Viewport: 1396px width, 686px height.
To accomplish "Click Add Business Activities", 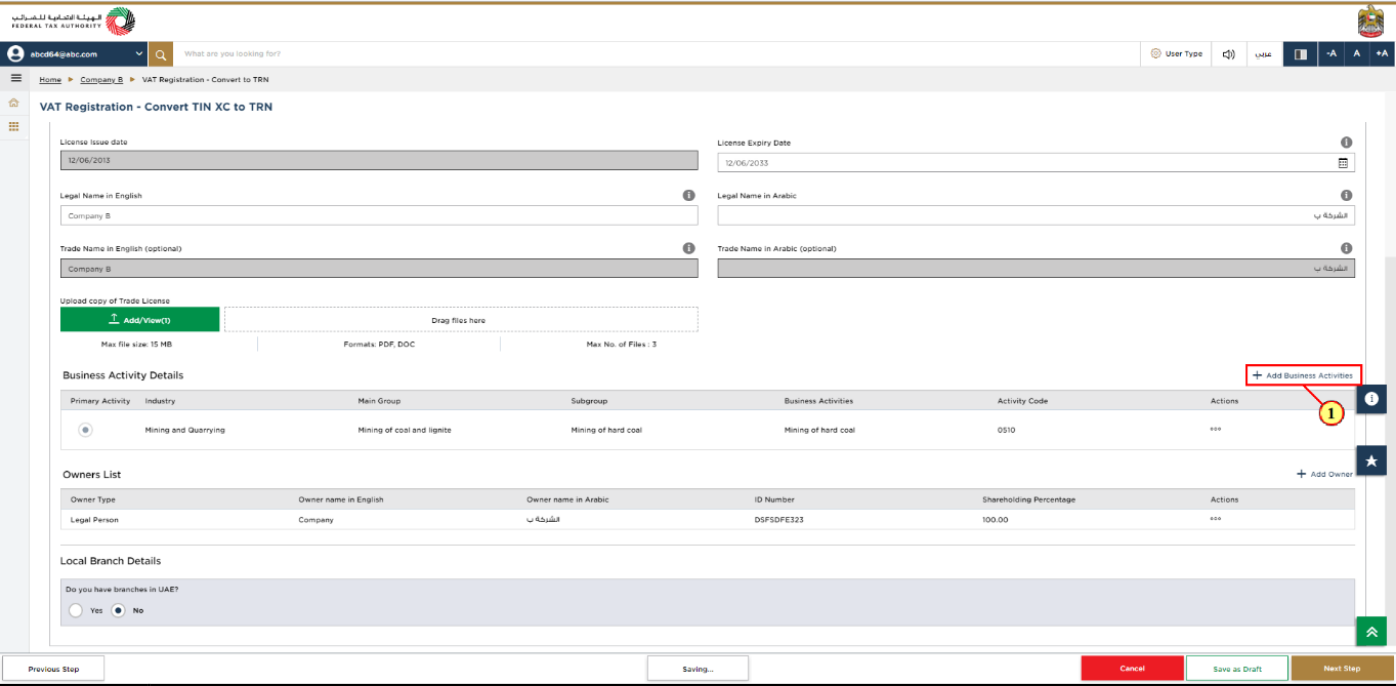I will point(1303,375).
